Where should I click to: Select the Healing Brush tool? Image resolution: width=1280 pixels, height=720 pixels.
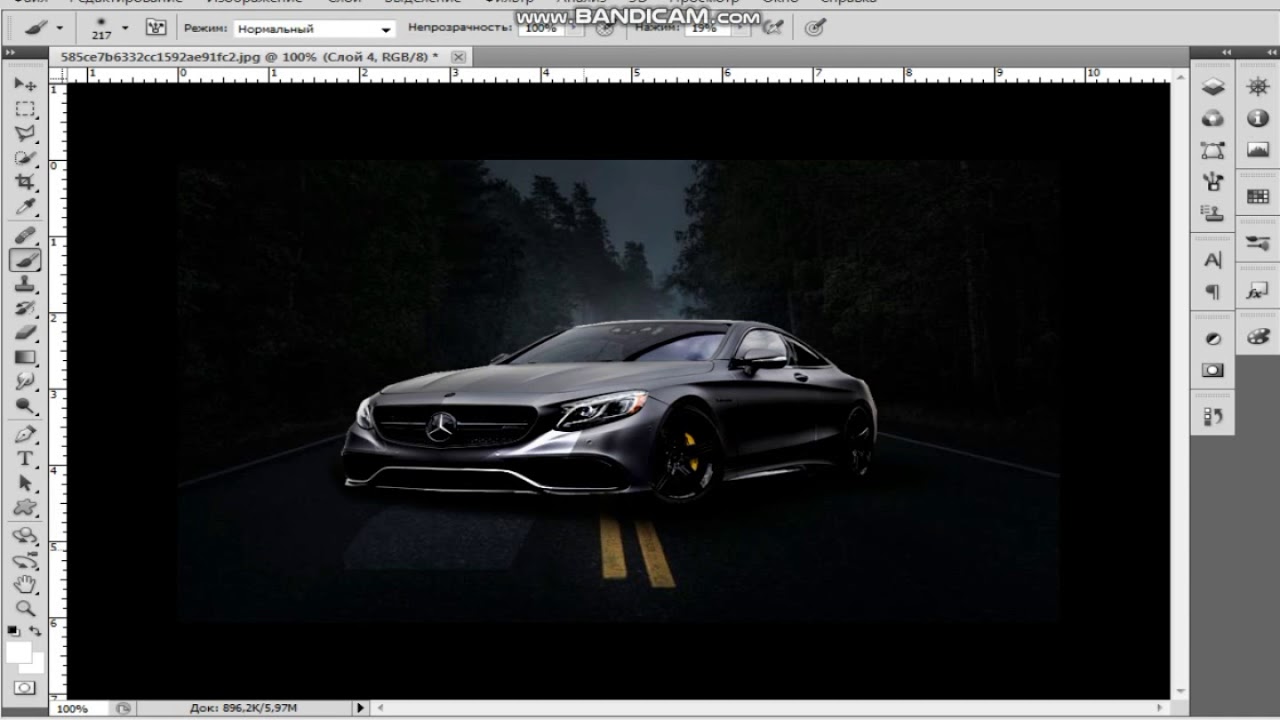pyautogui.click(x=25, y=236)
